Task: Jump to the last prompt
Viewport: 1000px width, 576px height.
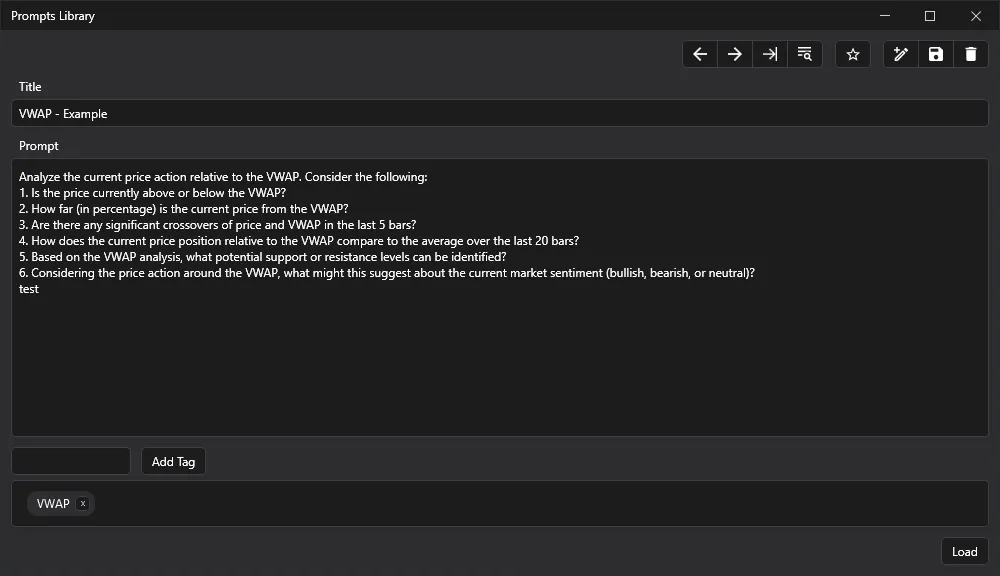Action: click(x=769, y=53)
